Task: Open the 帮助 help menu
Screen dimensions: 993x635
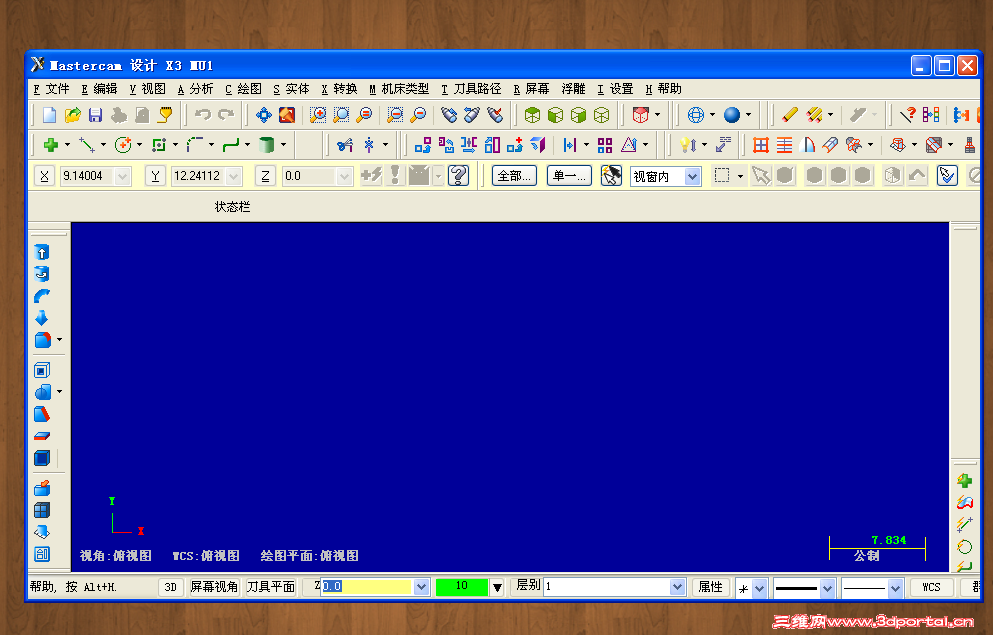Action: click(663, 89)
